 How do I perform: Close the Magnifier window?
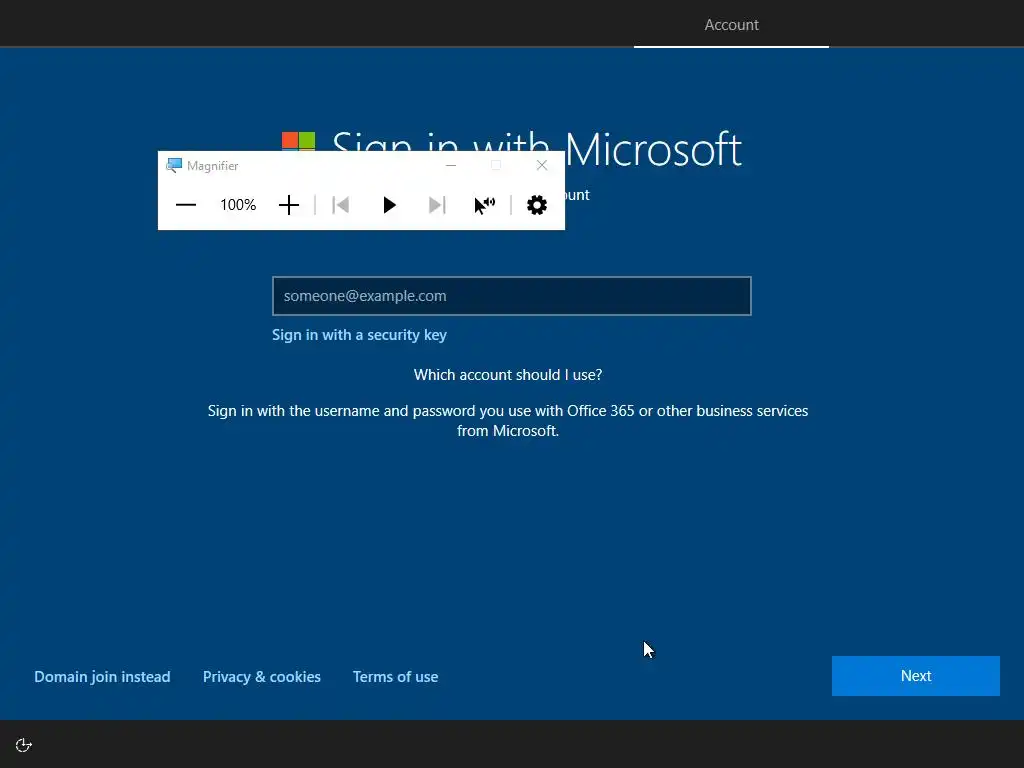(542, 165)
